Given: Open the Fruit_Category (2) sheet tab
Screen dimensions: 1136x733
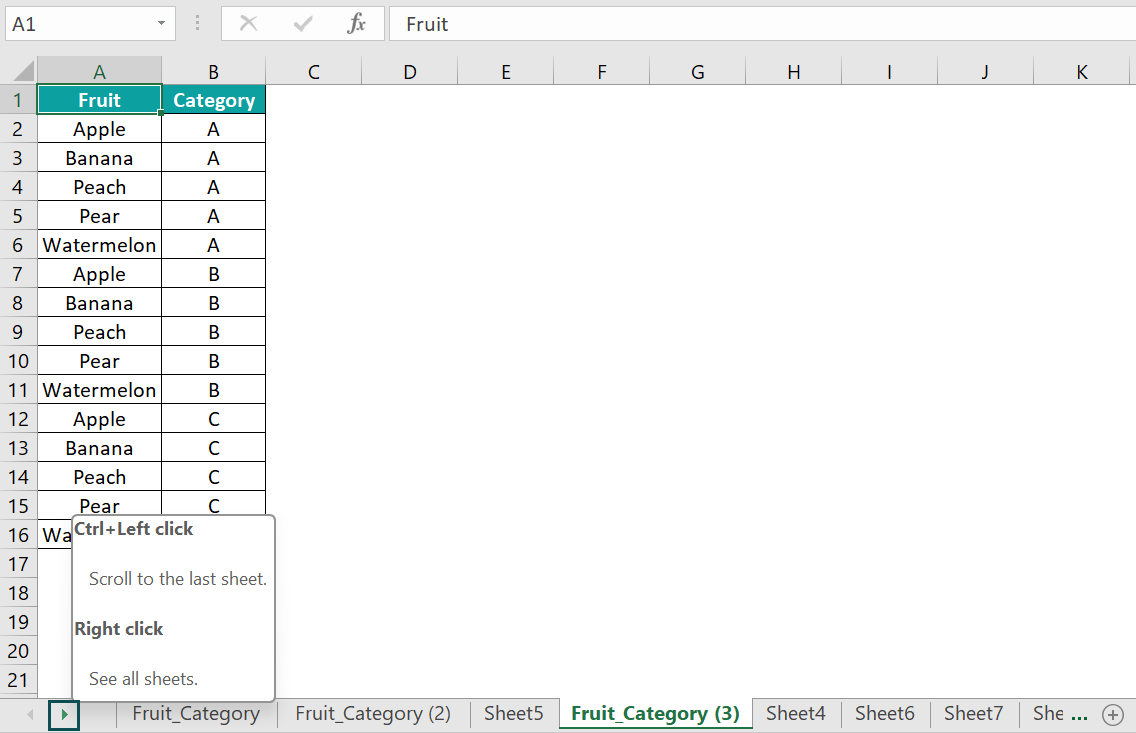Looking at the screenshot, I should pyautogui.click(x=373, y=714).
